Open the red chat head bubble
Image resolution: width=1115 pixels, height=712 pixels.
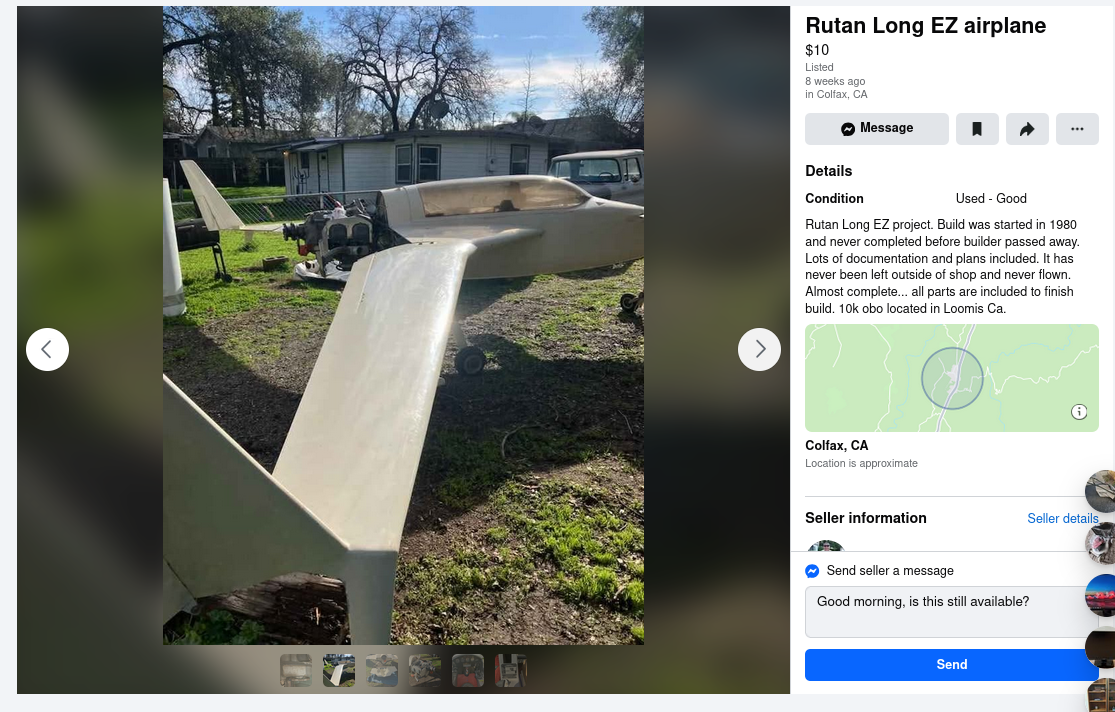pos(1101,595)
